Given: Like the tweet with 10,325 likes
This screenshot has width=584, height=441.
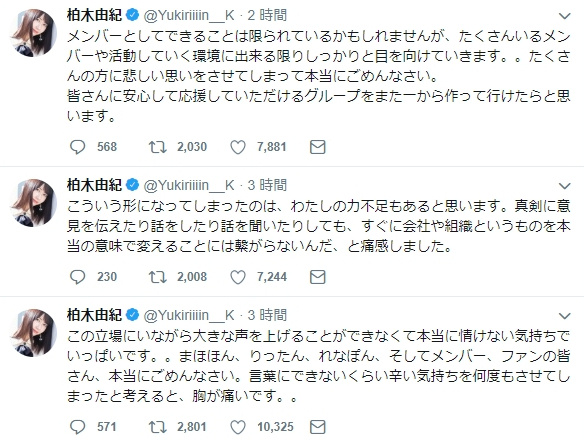Looking at the screenshot, I should [x=238, y=427].
